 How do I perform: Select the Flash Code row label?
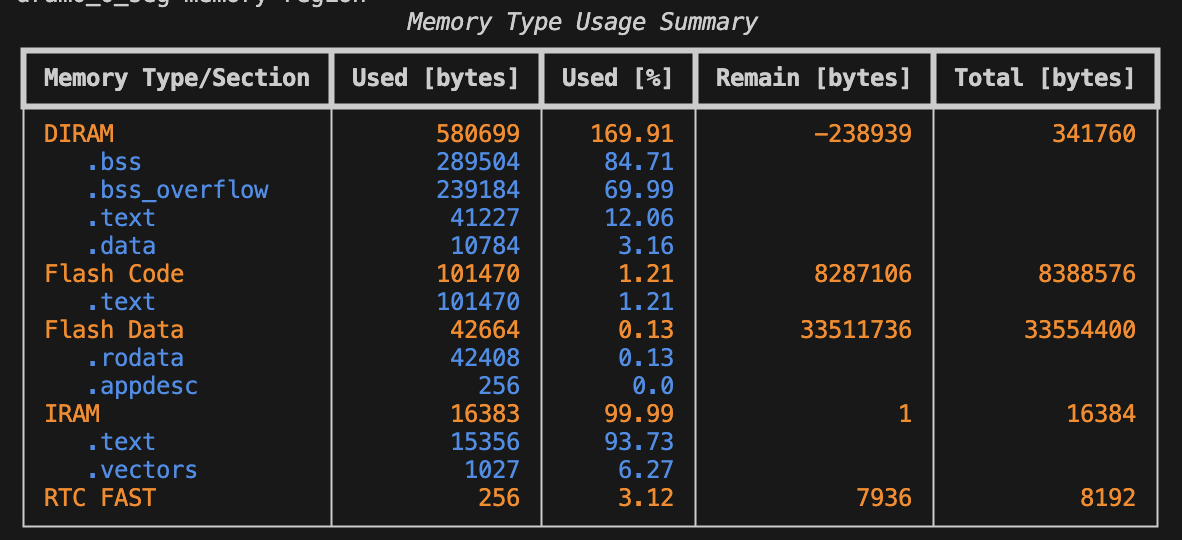114,274
